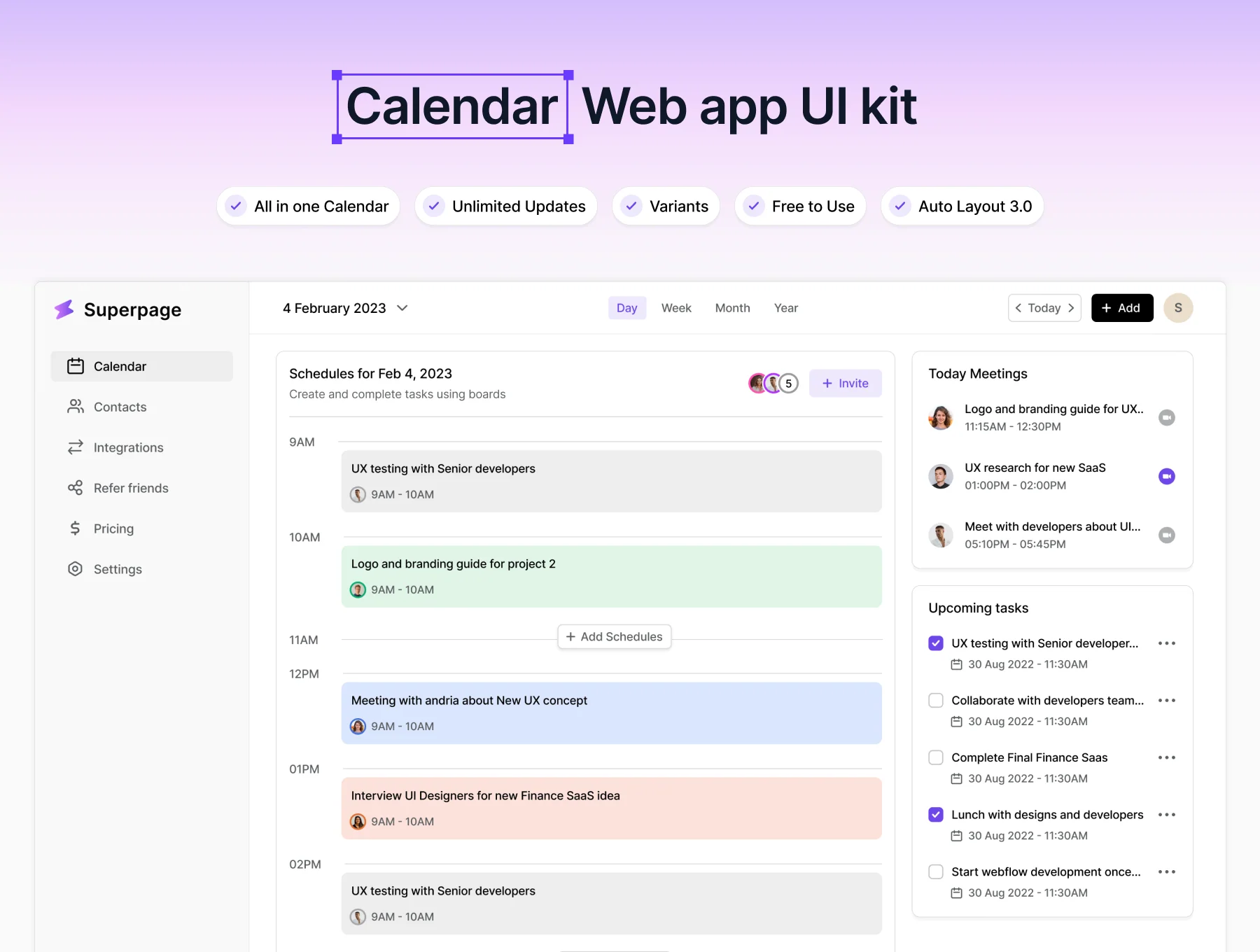Click the Superpage logo icon
The width and height of the screenshot is (1260, 952).
tap(64, 309)
